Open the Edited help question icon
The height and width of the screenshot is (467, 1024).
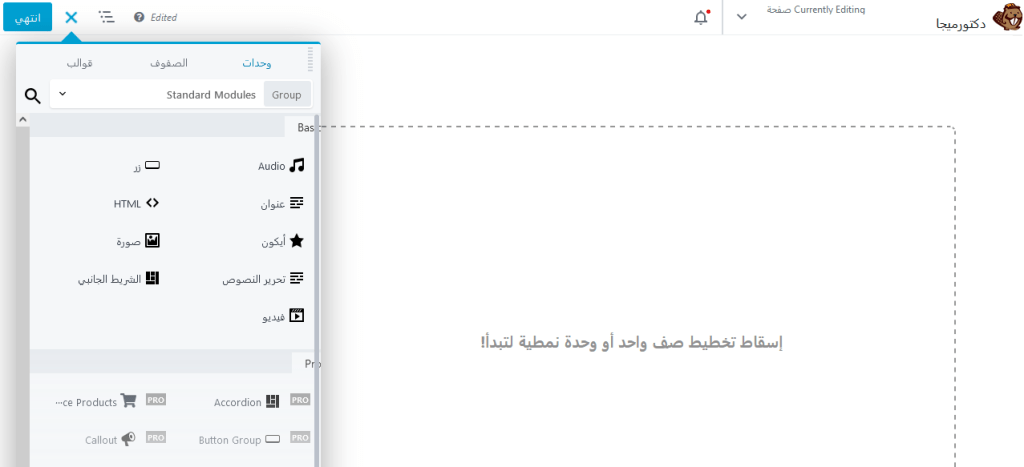(139, 18)
